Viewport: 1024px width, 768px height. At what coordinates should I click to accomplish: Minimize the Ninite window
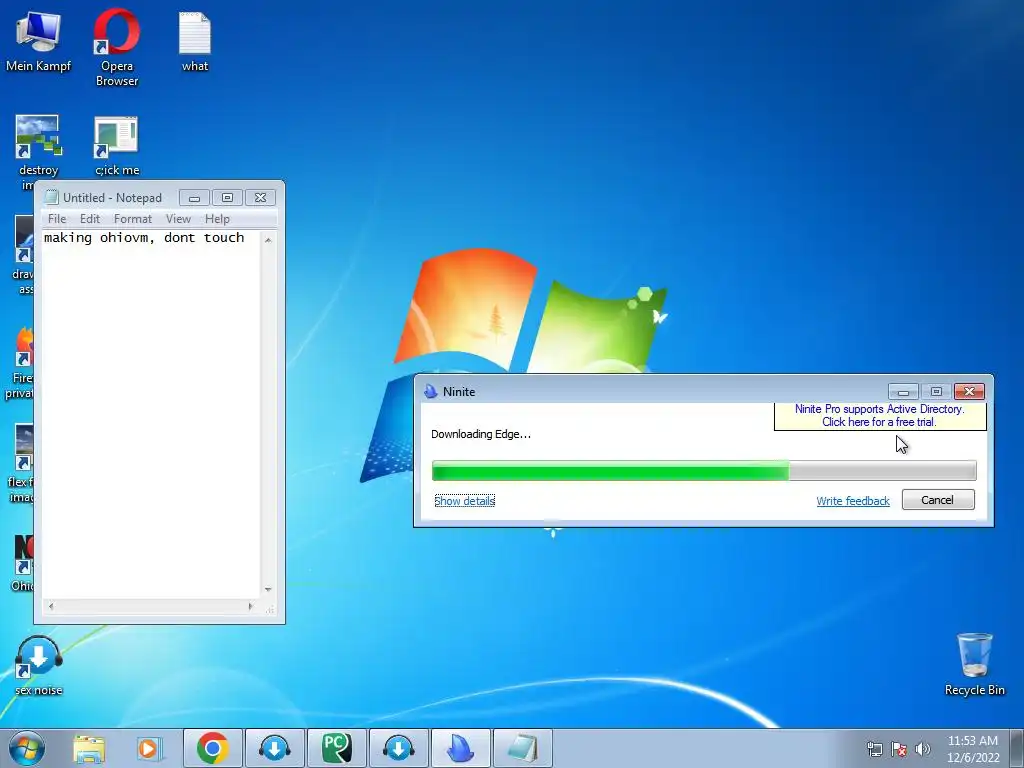tap(903, 391)
